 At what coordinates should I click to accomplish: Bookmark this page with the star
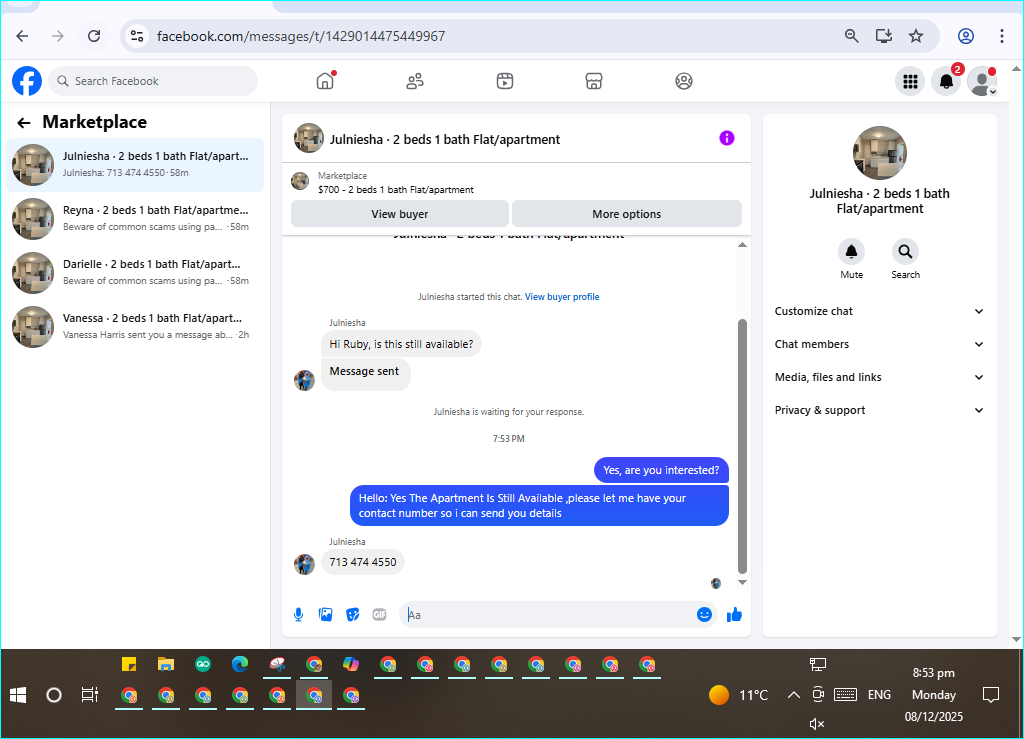pyautogui.click(x=916, y=36)
